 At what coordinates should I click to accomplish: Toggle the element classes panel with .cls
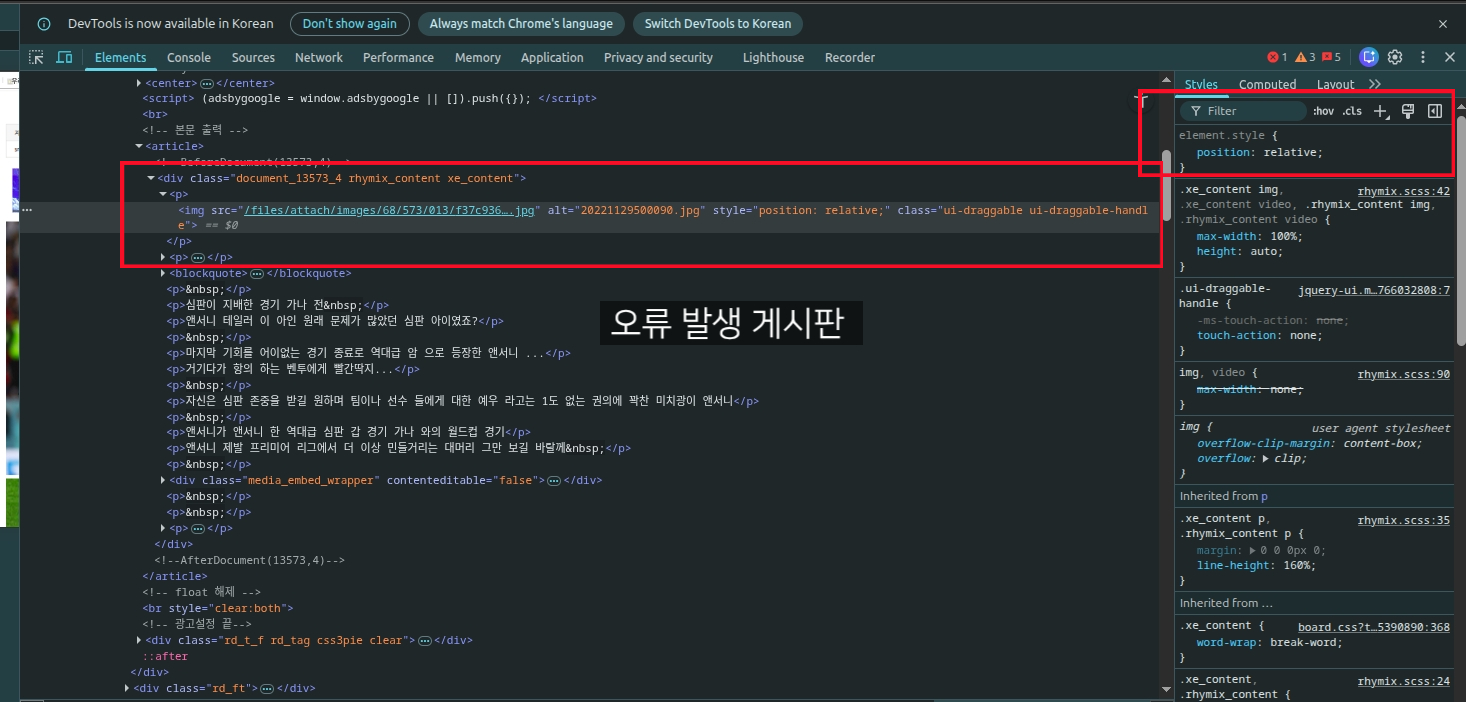pos(1351,111)
